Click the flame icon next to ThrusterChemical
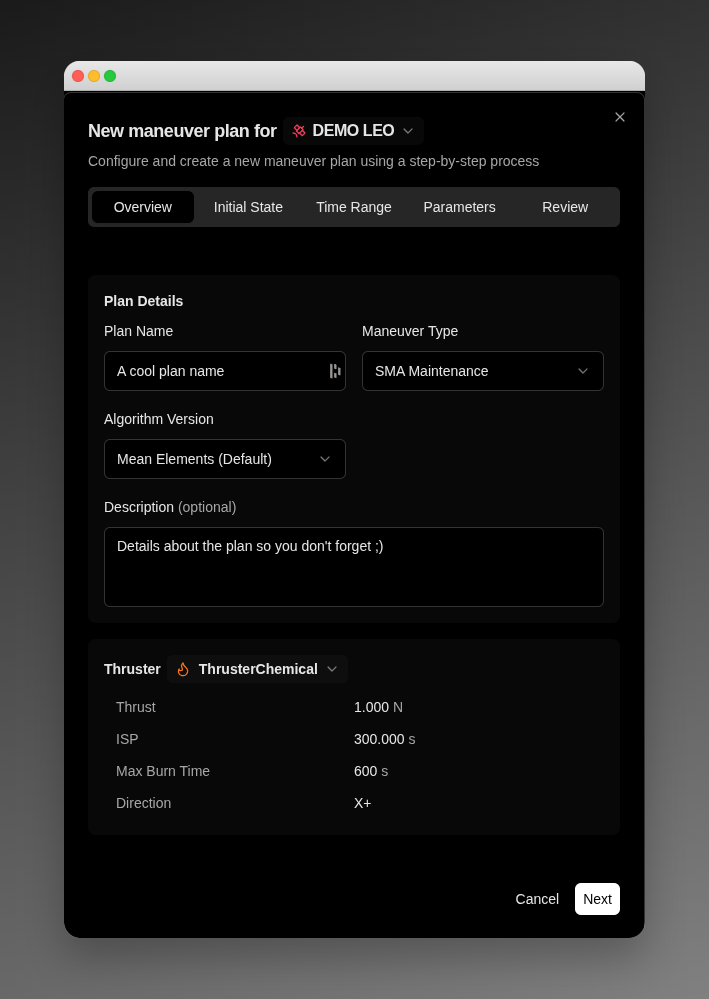The image size is (709, 999). 183,669
